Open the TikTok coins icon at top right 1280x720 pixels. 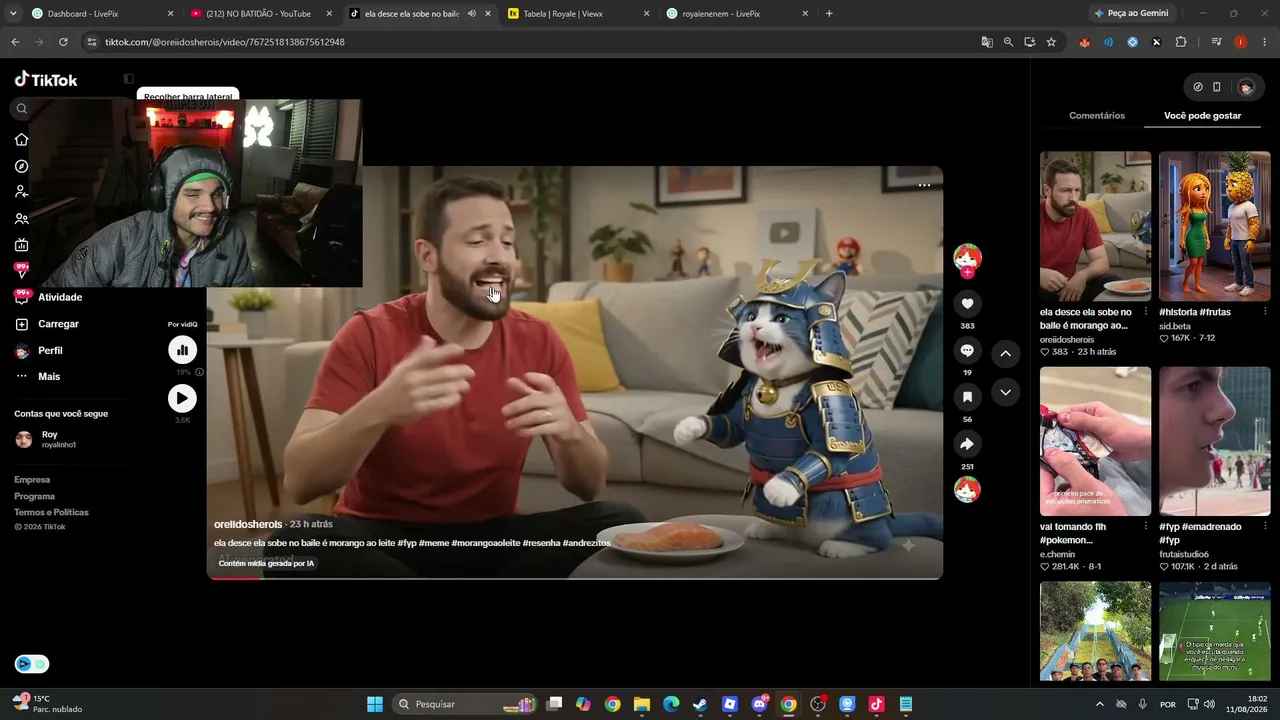pos(1198,87)
